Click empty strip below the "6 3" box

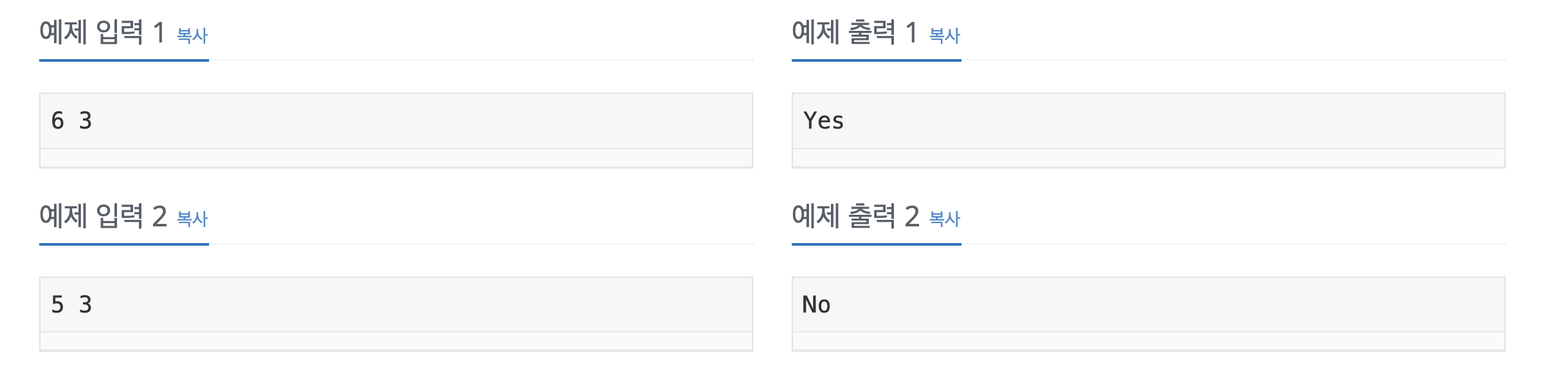tap(396, 158)
